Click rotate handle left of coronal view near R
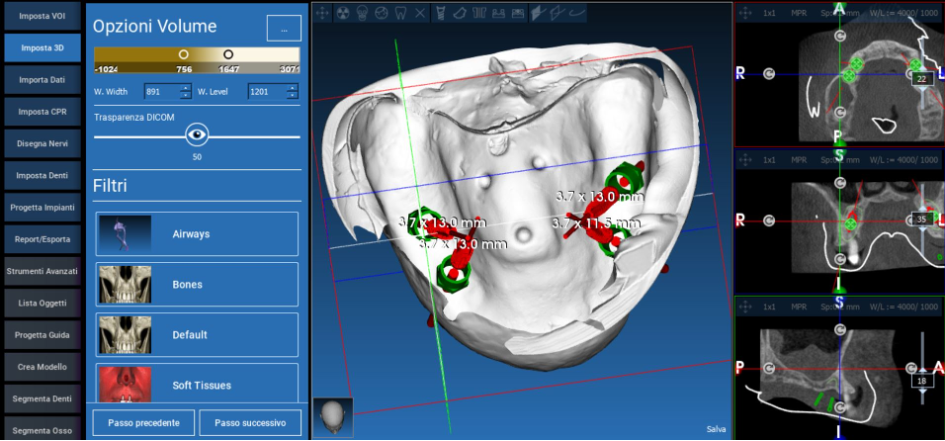Image resolution: width=945 pixels, height=441 pixels. pyautogui.click(x=769, y=220)
